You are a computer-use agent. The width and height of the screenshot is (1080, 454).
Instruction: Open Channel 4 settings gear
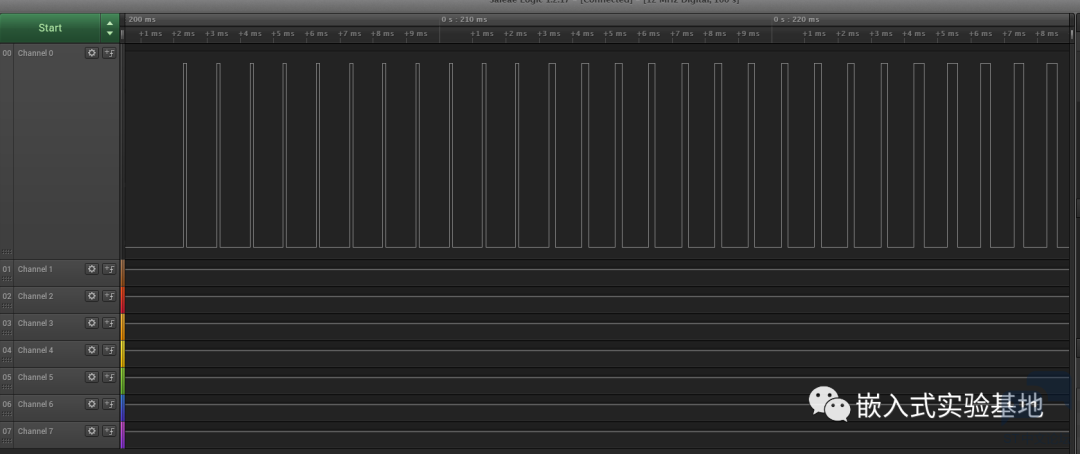(92, 350)
